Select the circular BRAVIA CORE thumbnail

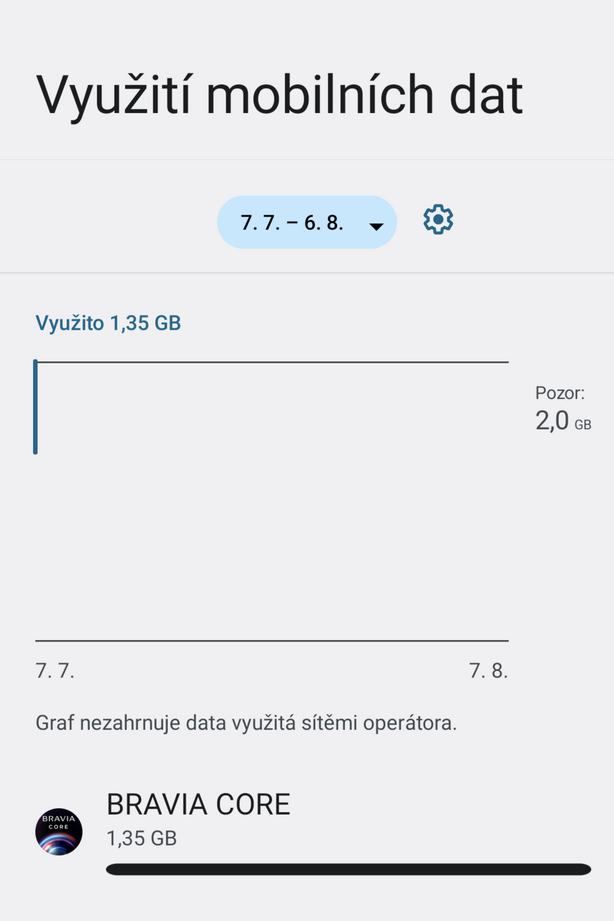[58, 830]
